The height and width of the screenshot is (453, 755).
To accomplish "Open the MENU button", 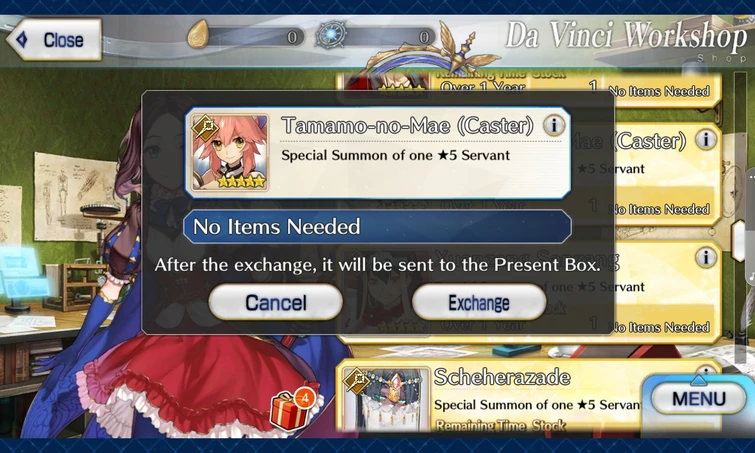I will point(699,399).
